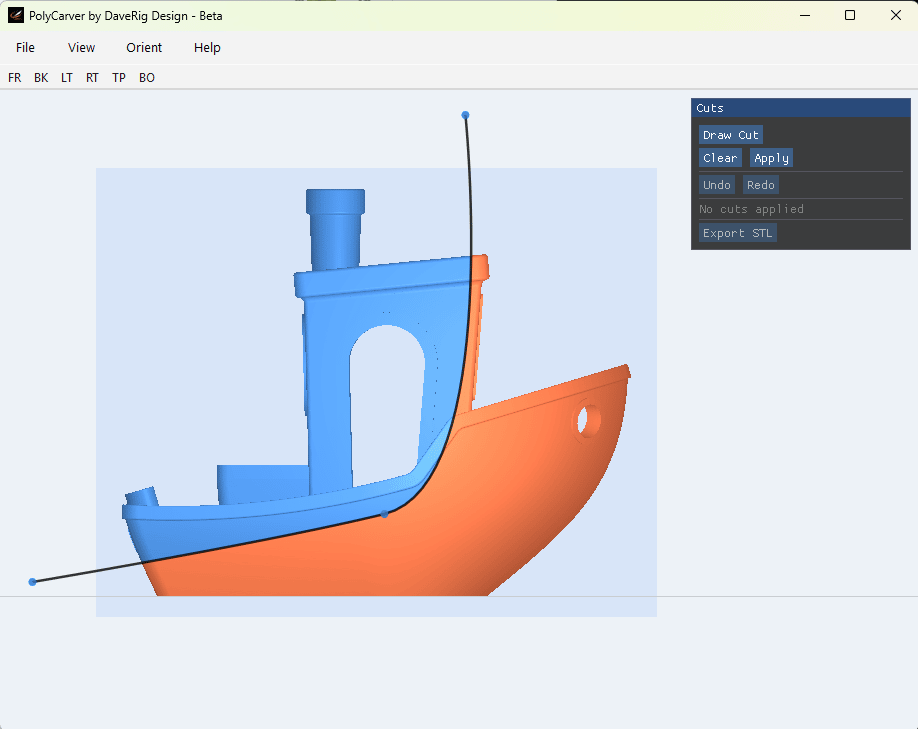Switch to back view with BK
Viewport: 918px width, 729px height.
(41, 78)
